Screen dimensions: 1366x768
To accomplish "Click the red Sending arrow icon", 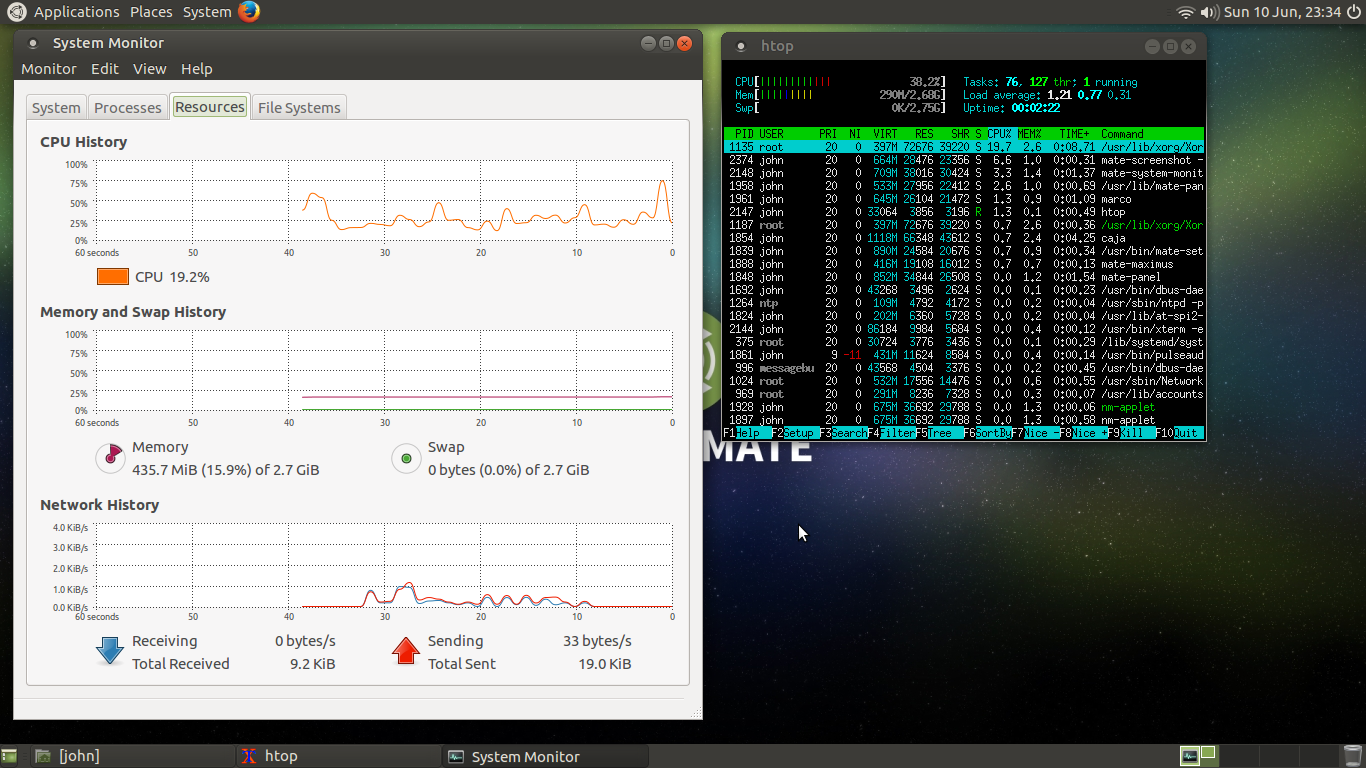I will click(405, 651).
